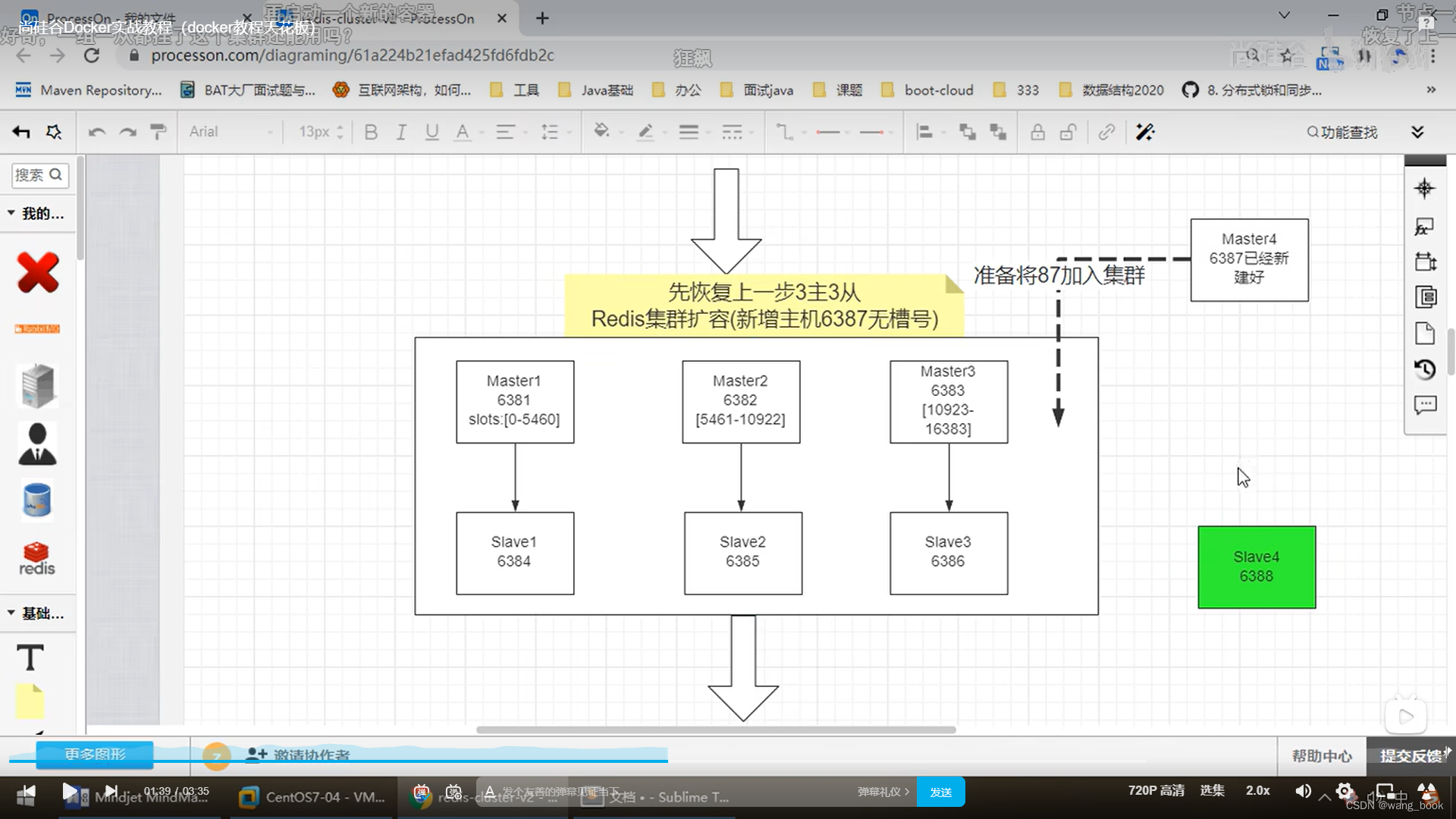The height and width of the screenshot is (819, 1456).
Task: Collapse the 我的 shapes section
Action: tap(11, 213)
